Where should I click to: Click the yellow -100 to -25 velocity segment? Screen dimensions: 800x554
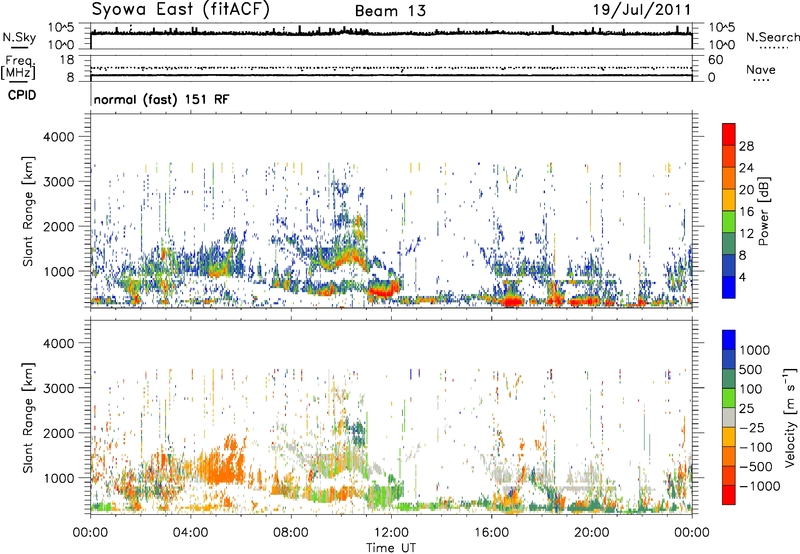click(729, 437)
